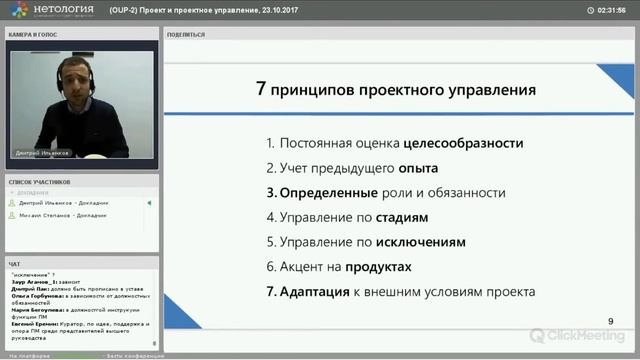Click the Нетология logo icon
Image resolution: width=640 pixels, height=360 pixels.
tap(19, 9)
